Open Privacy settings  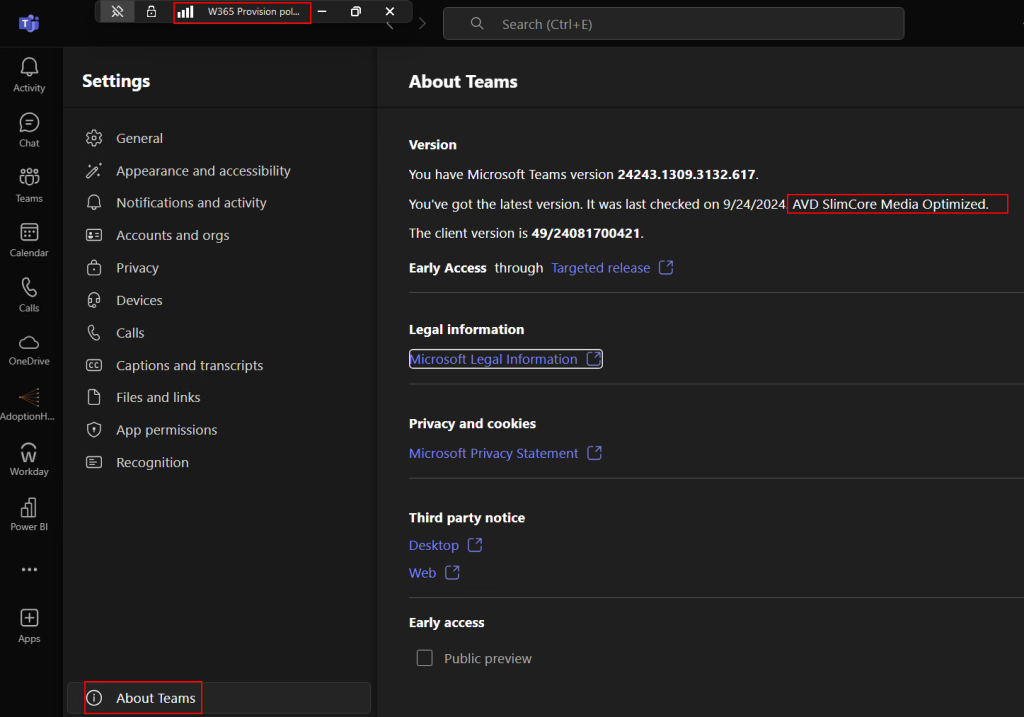click(137, 268)
